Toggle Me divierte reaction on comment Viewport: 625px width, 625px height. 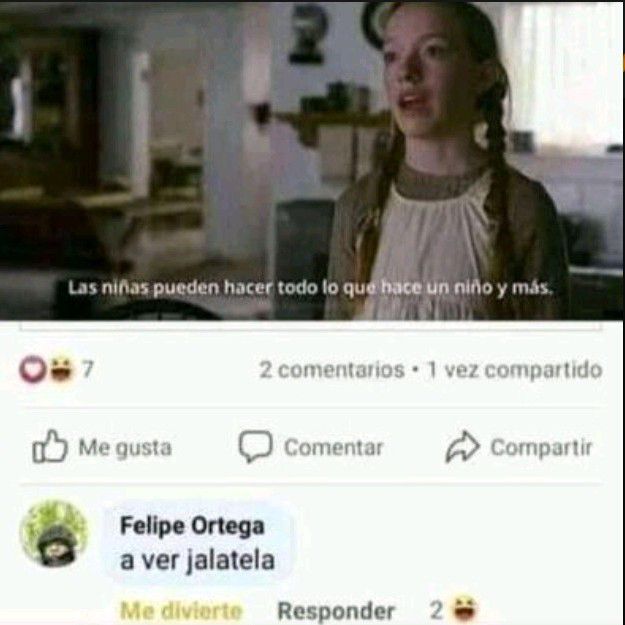pos(181,610)
